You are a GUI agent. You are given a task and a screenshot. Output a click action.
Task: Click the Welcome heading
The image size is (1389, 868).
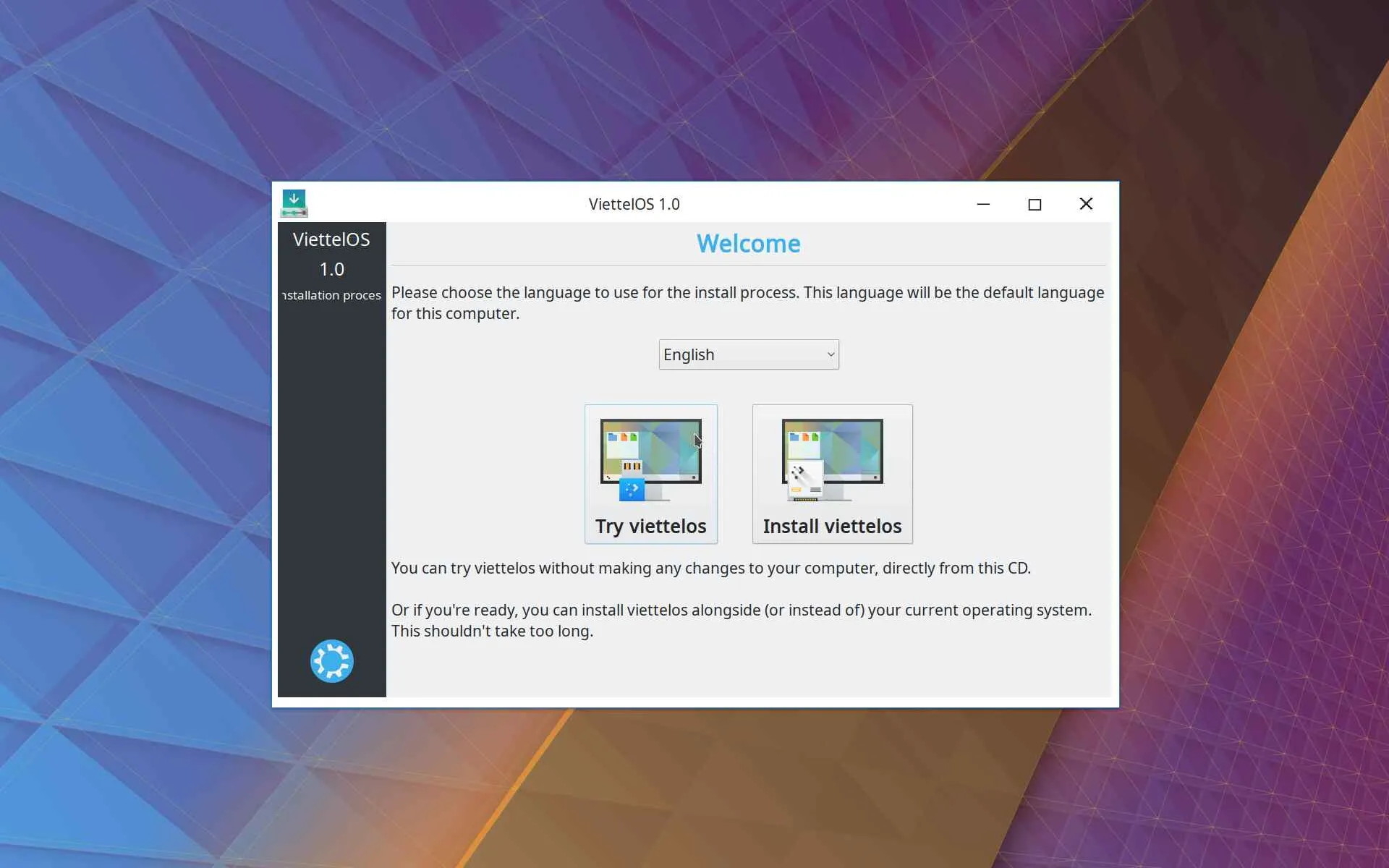tap(748, 244)
